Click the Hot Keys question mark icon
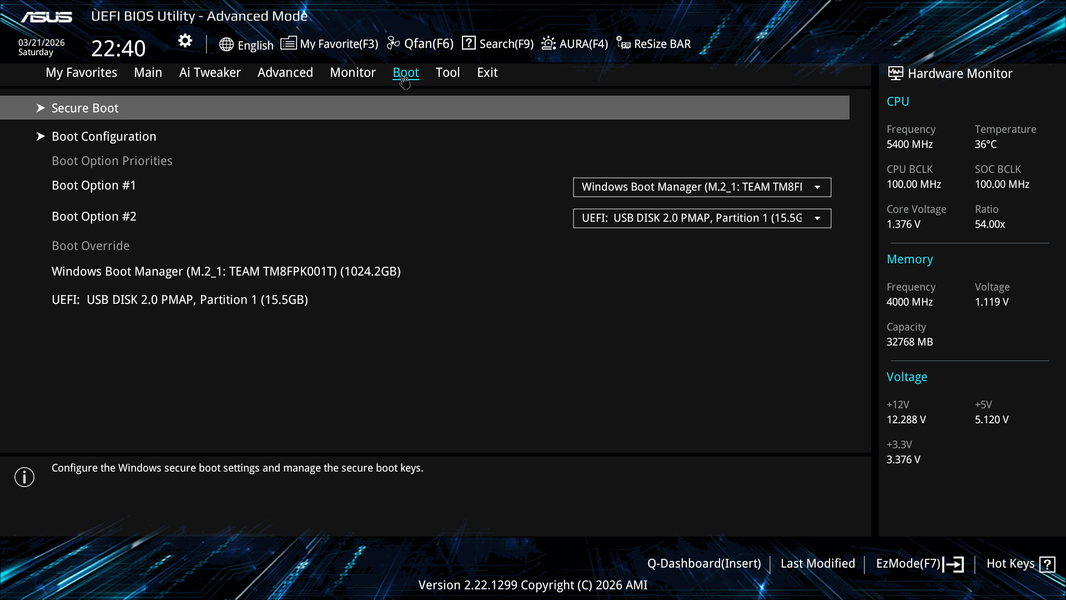Screen dimensions: 1066x600 pos(1047,564)
